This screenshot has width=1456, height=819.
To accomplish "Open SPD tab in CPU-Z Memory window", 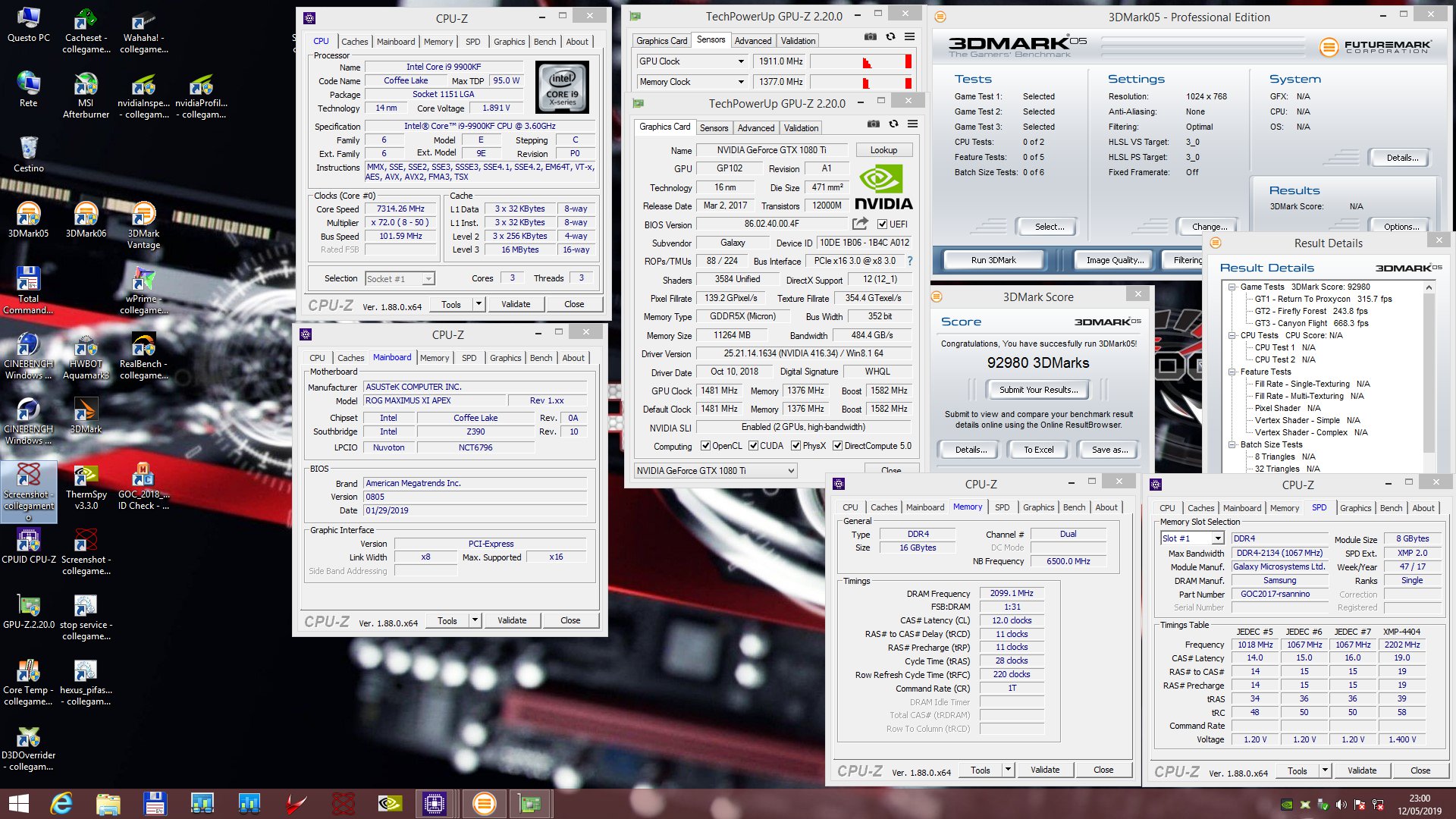I will click(1002, 508).
